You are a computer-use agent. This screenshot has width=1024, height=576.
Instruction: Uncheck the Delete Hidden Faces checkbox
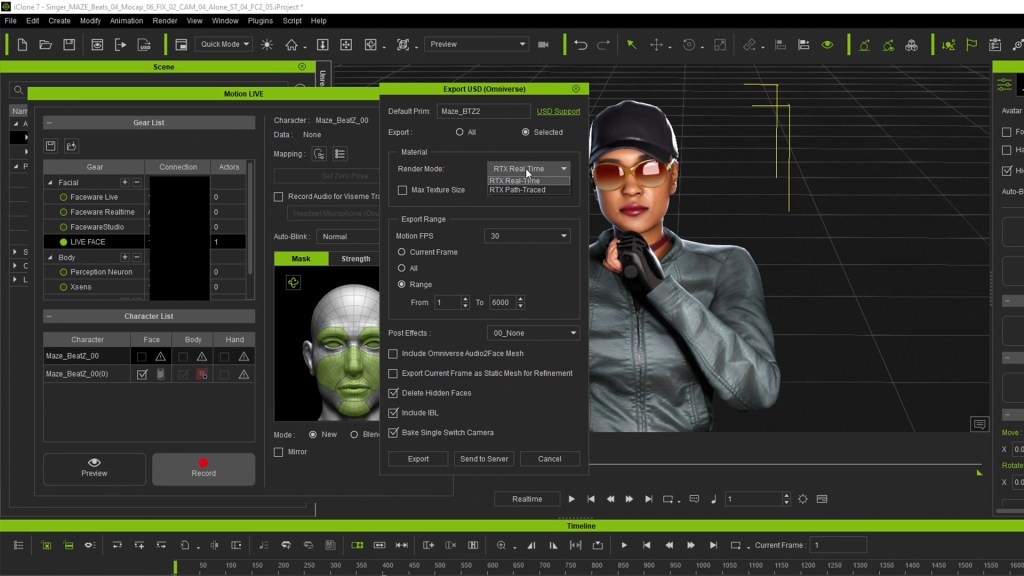(x=393, y=393)
